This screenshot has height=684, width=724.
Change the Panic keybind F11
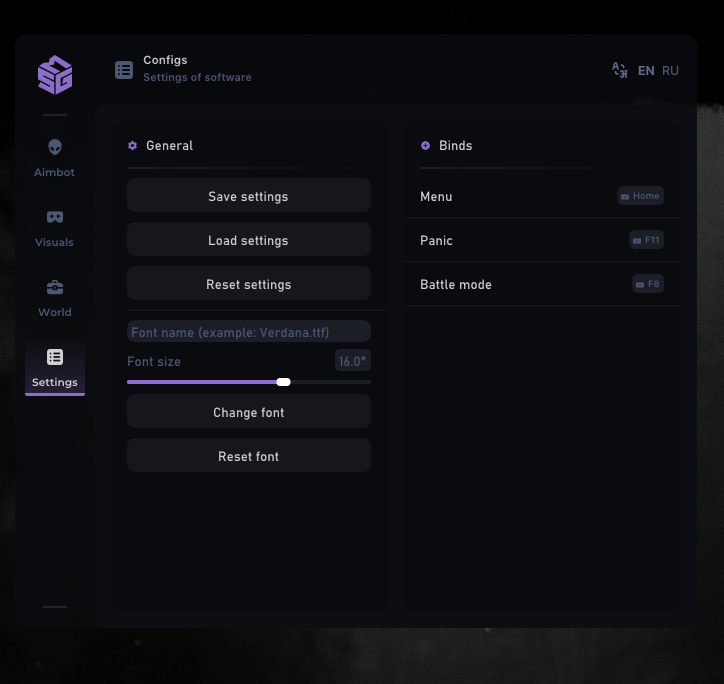646,240
